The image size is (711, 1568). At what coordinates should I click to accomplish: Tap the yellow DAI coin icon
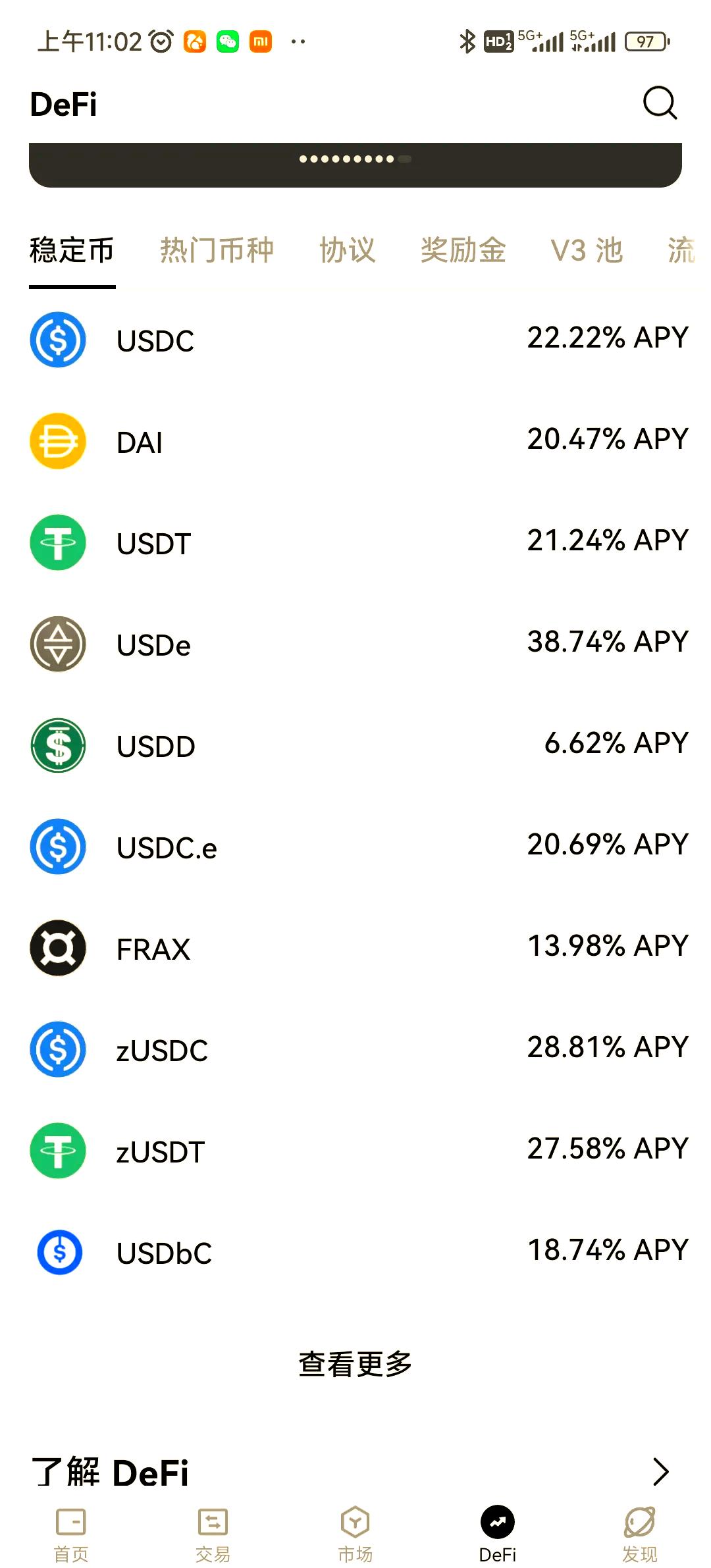58,441
